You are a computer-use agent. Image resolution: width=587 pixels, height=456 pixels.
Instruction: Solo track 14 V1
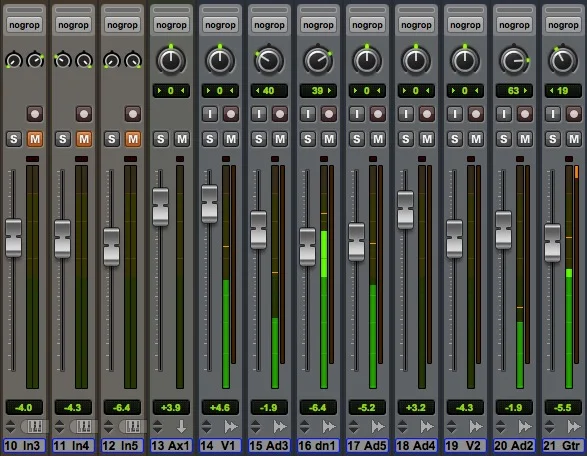pos(210,139)
